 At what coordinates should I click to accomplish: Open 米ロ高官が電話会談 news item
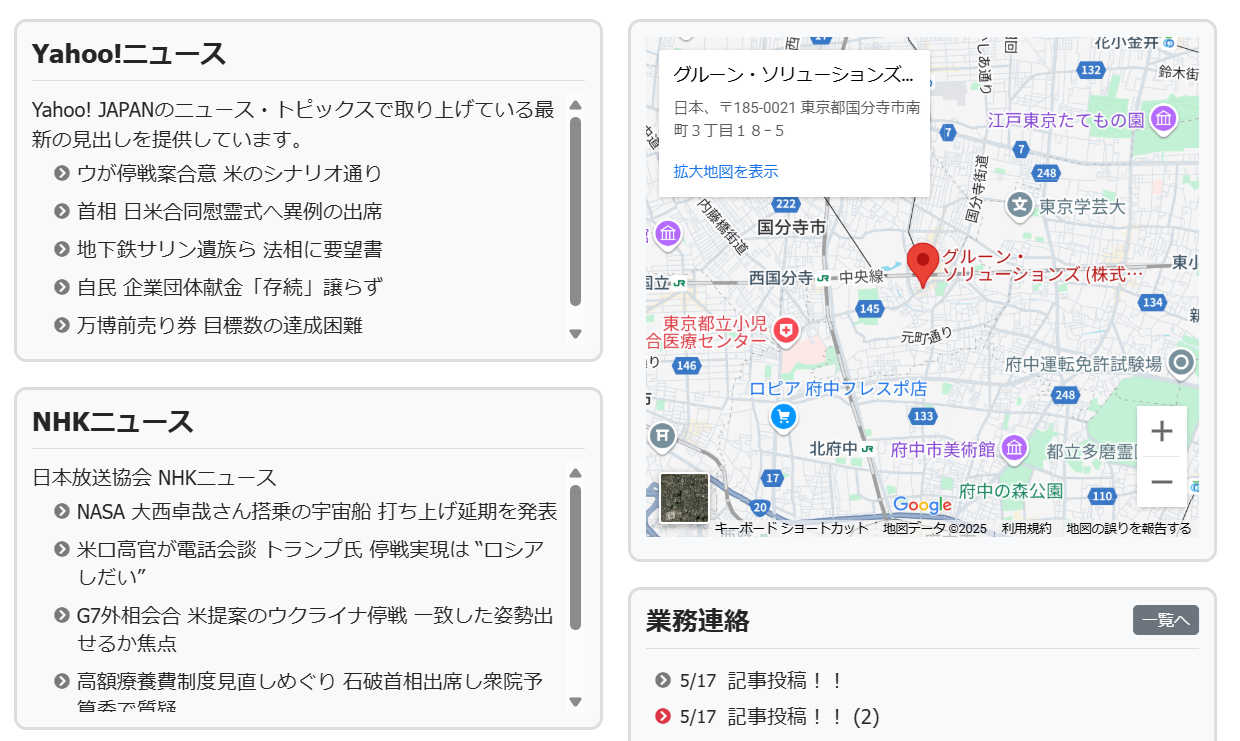[311, 562]
